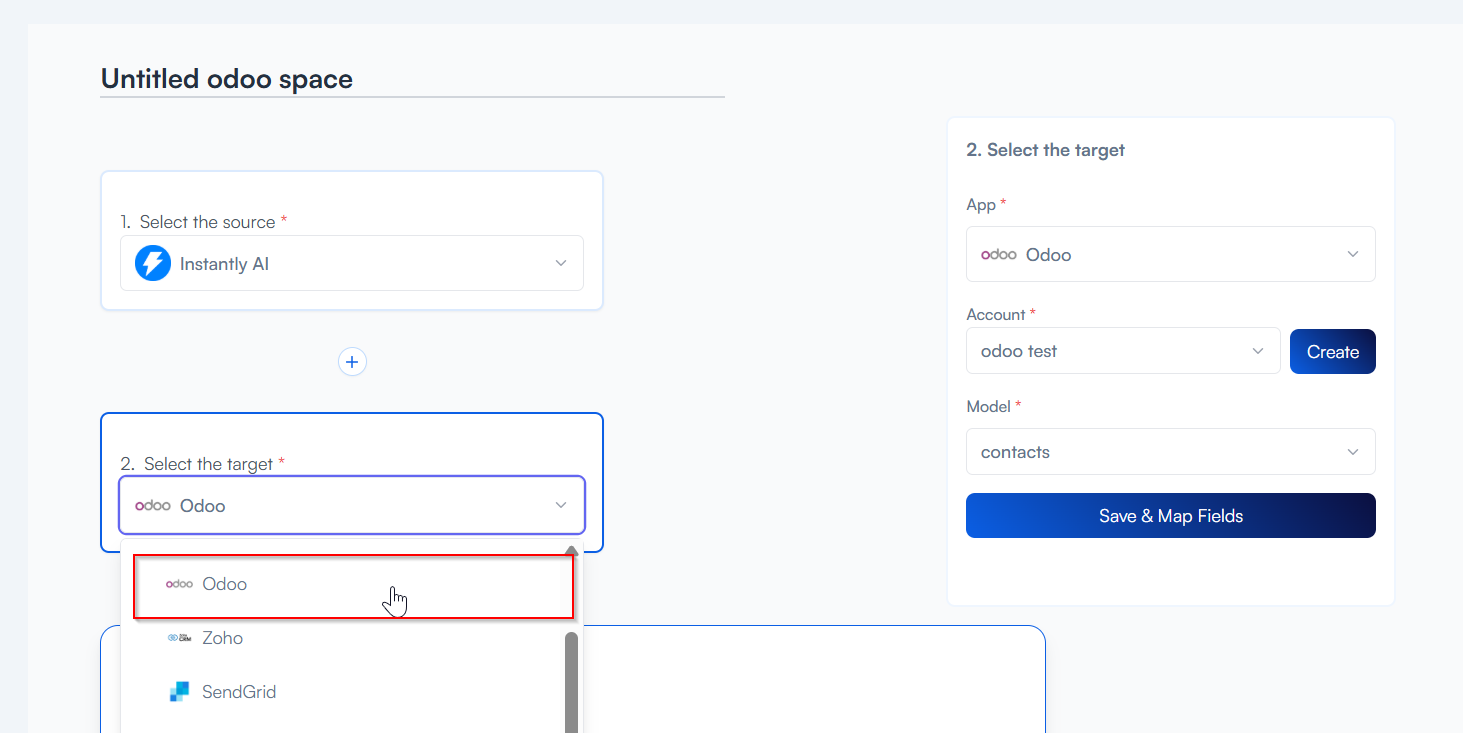Pick the Odoo text option in the list
The width and height of the screenshot is (1463, 733).
tap(225, 584)
